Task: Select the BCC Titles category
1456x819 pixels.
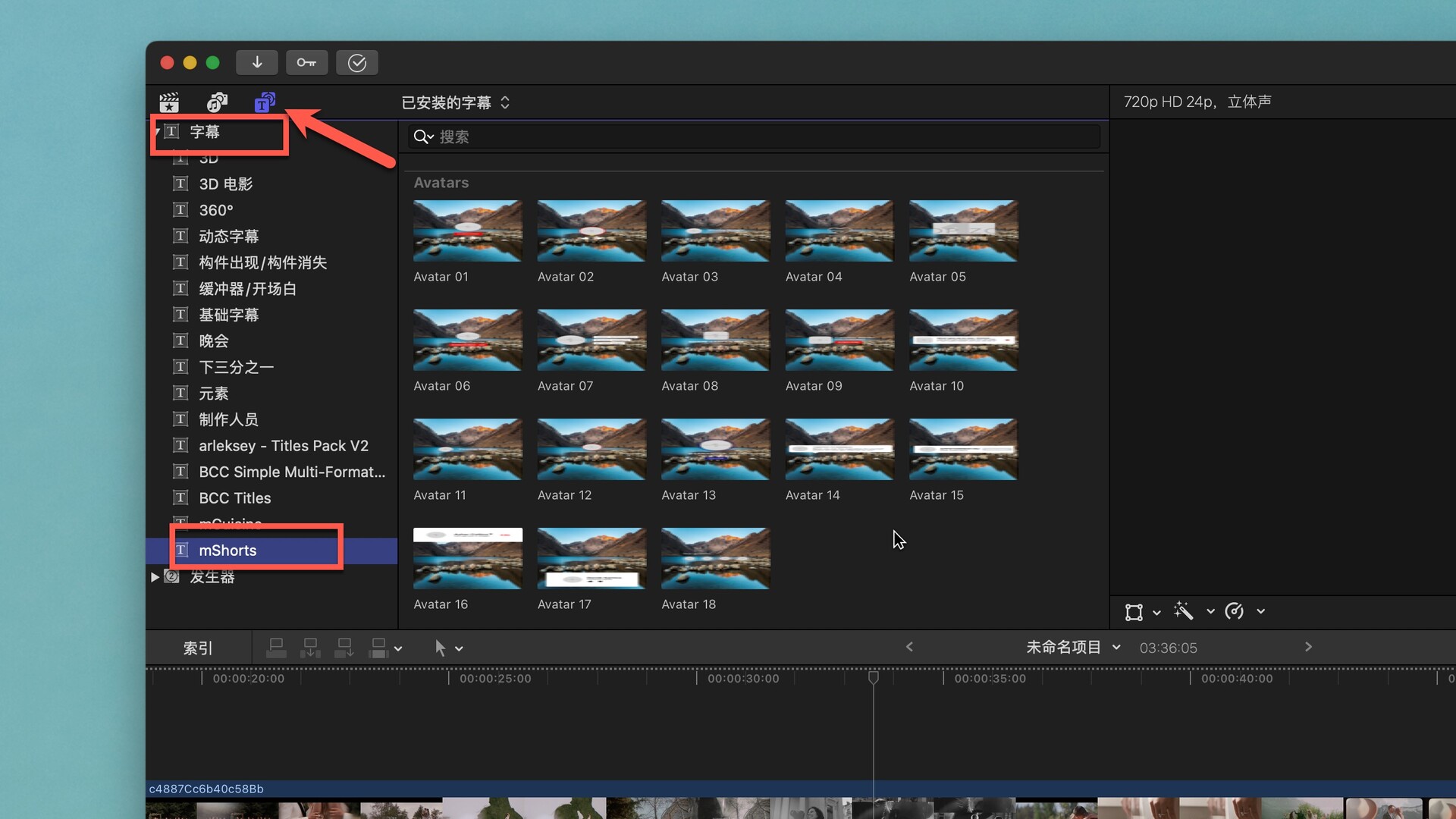Action: click(273, 498)
